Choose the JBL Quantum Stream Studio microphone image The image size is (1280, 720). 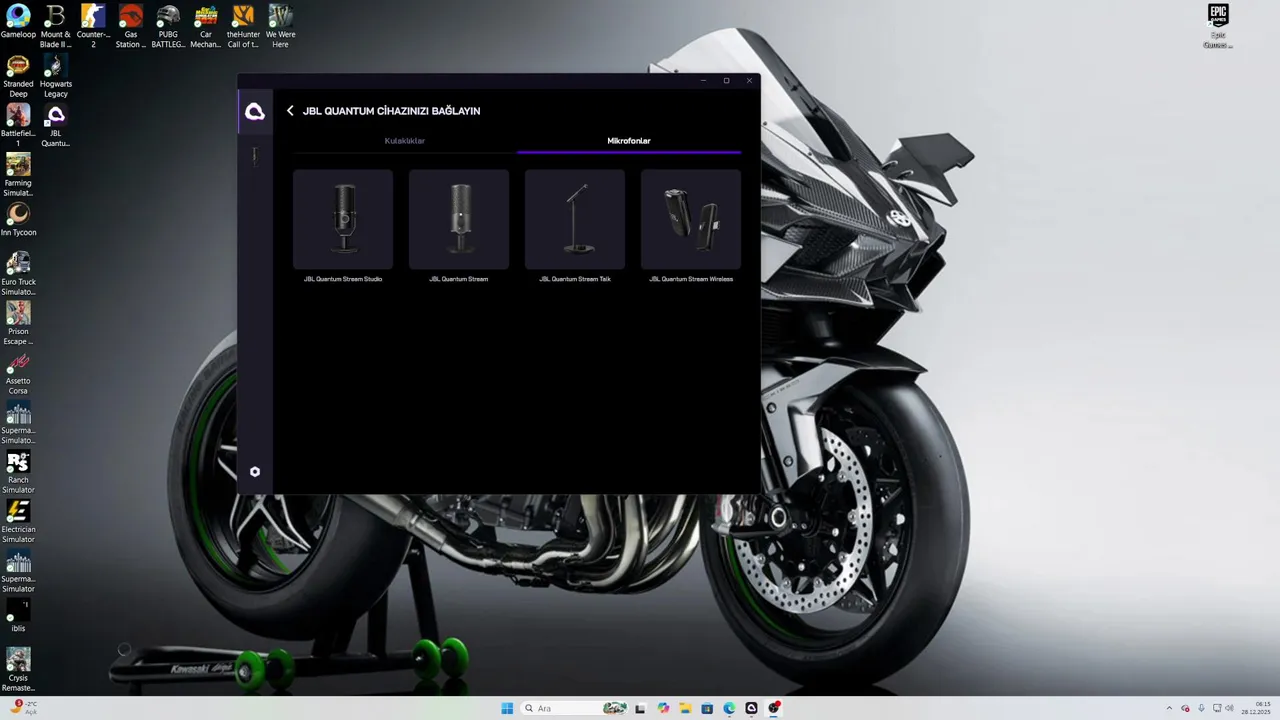coord(343,219)
